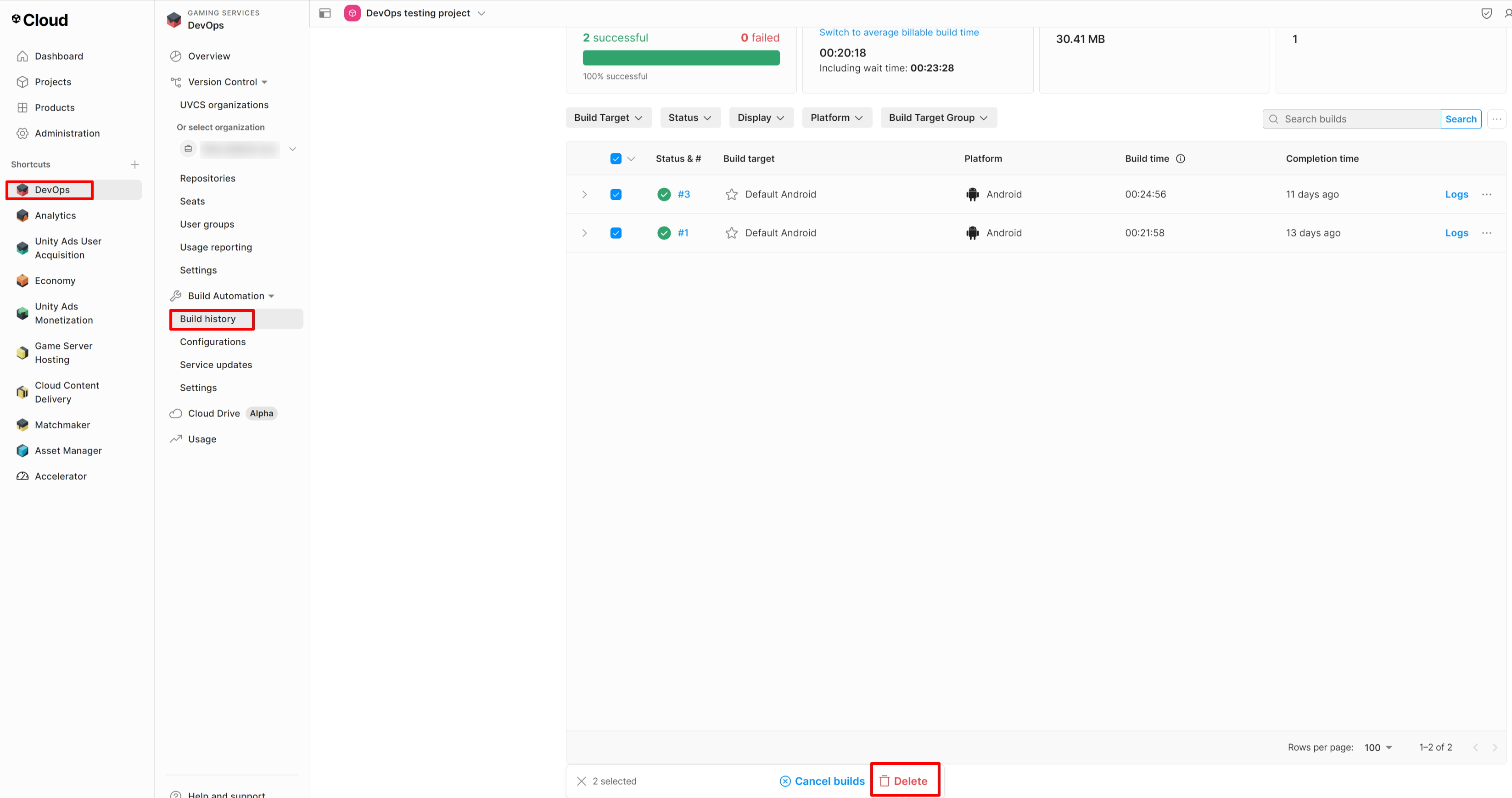The height and width of the screenshot is (798, 1512).
Task: Go to the Repositories menu item
Action: [x=207, y=178]
